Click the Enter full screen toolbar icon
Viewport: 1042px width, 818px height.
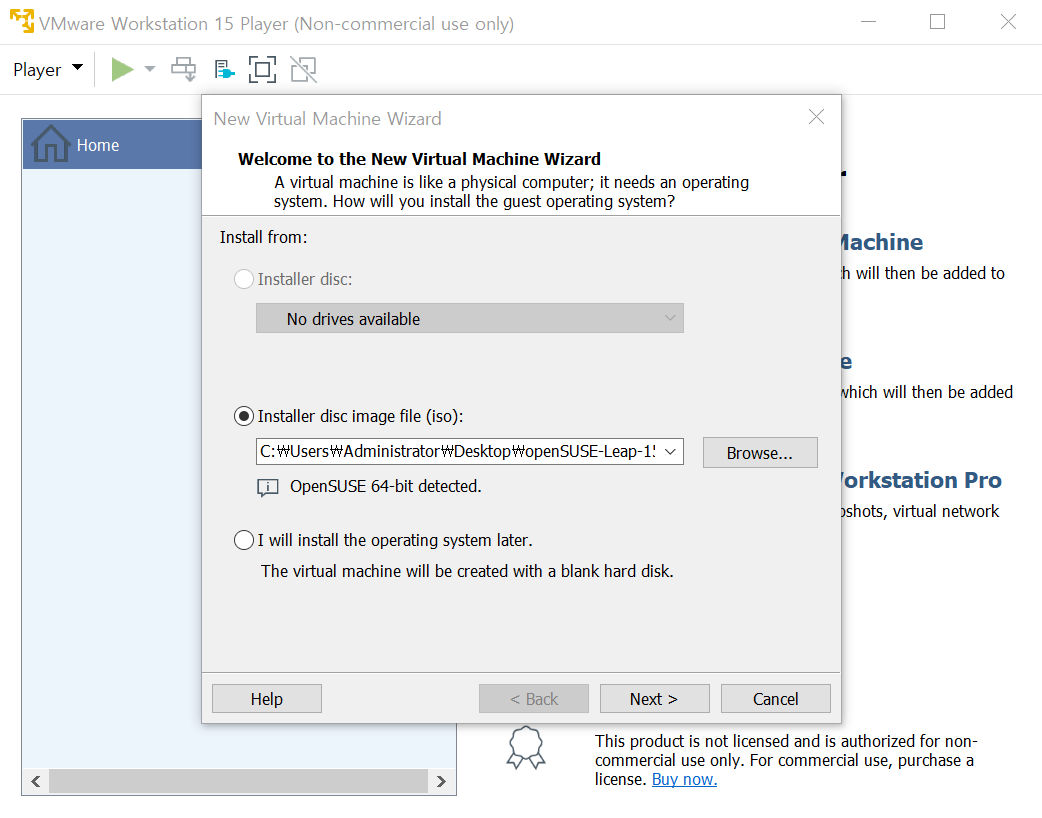tap(262, 69)
